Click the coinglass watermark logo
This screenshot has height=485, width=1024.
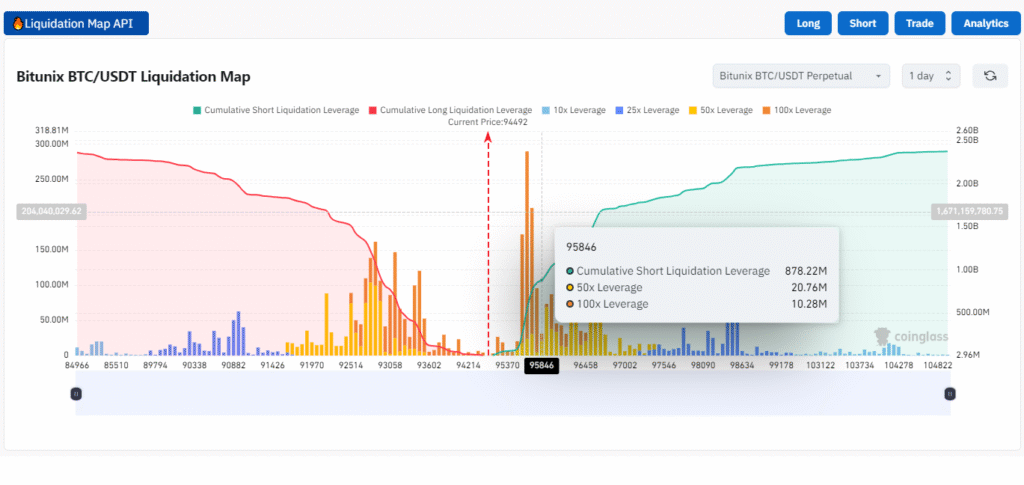895,337
